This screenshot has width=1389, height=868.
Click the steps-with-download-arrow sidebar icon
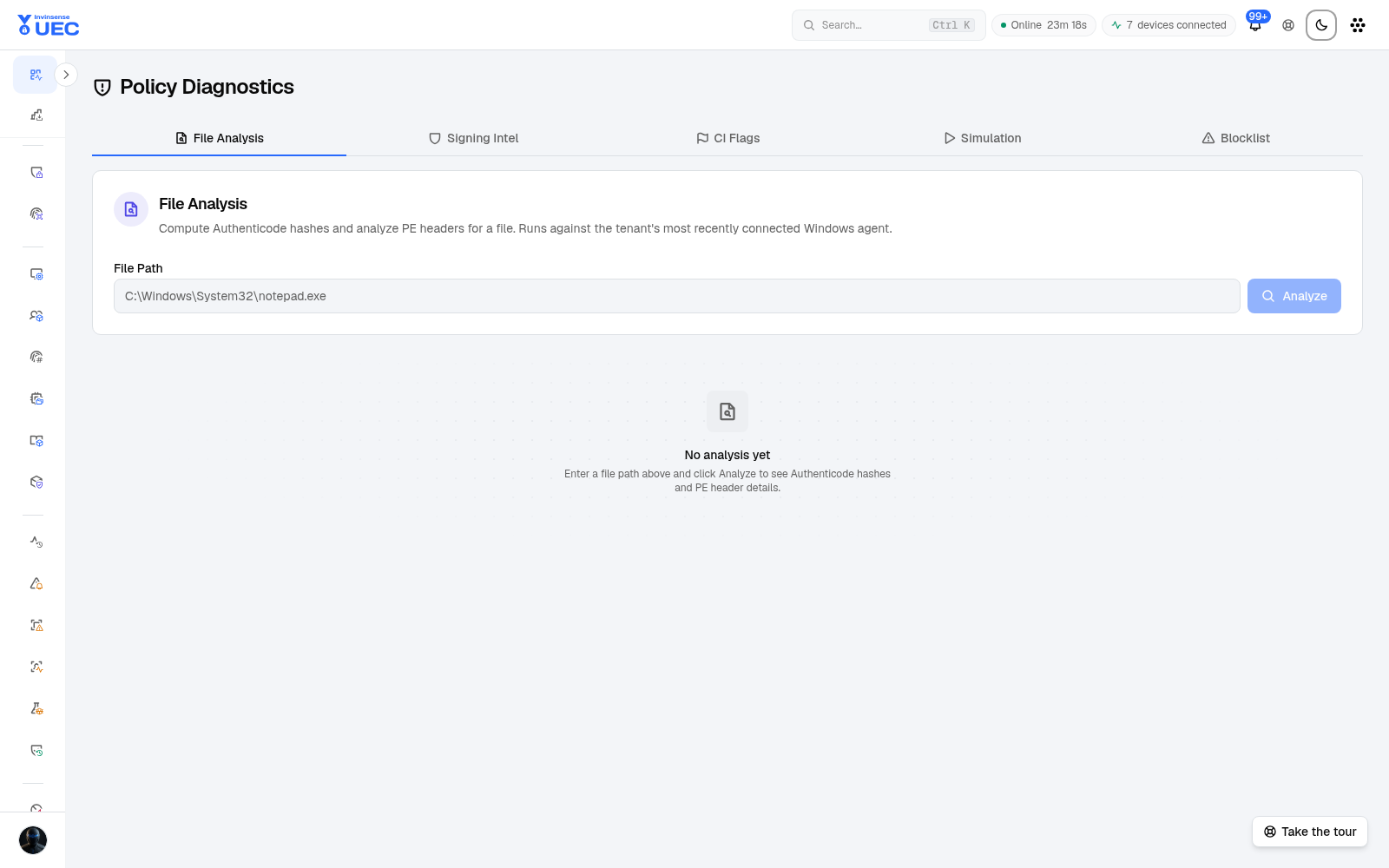pos(36,115)
